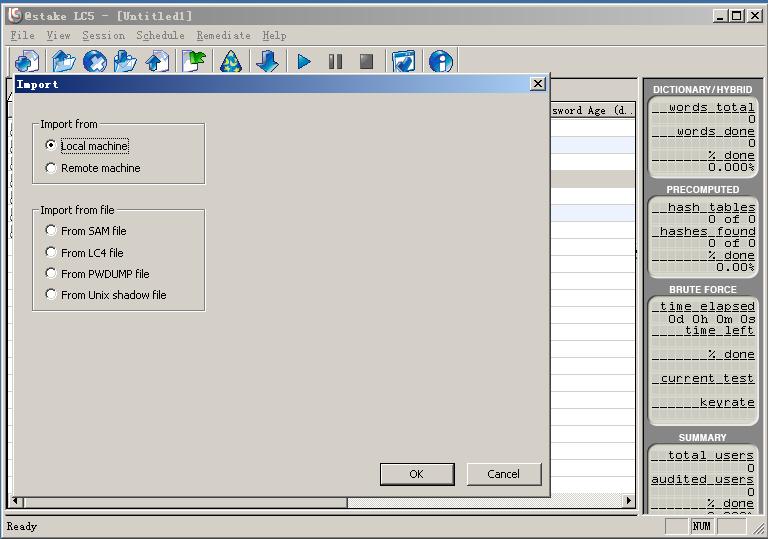This screenshot has height=539, width=768.
Task: Click the horizontal scrollbar thumb
Action: [186, 502]
